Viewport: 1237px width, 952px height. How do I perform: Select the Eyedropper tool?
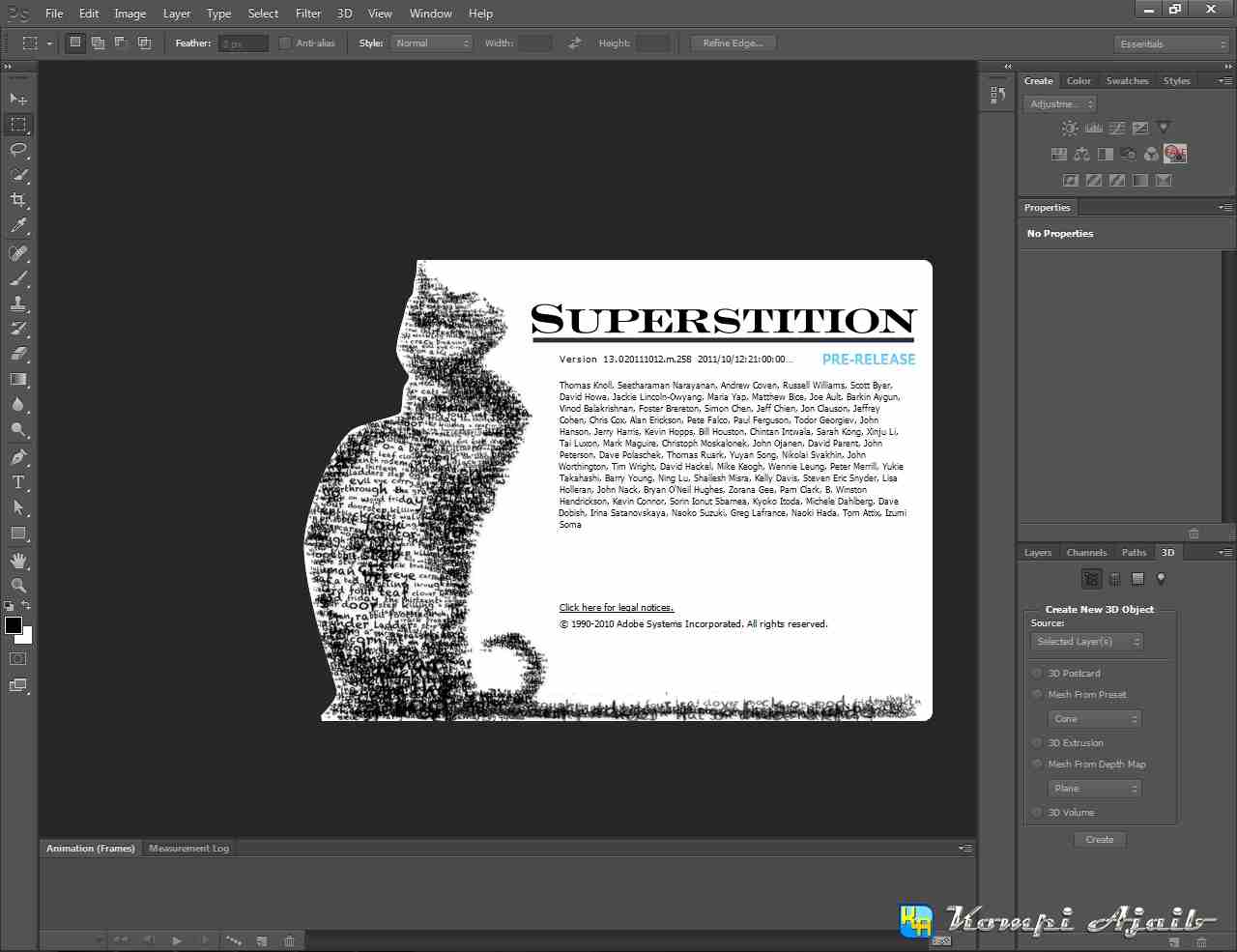[x=18, y=226]
